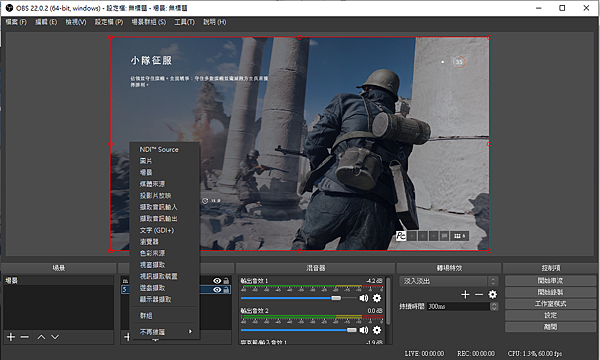The width and height of the screenshot is (600, 360).
Task: Click the 0.0 dB level readout
Action: pyautogui.click(x=375, y=311)
